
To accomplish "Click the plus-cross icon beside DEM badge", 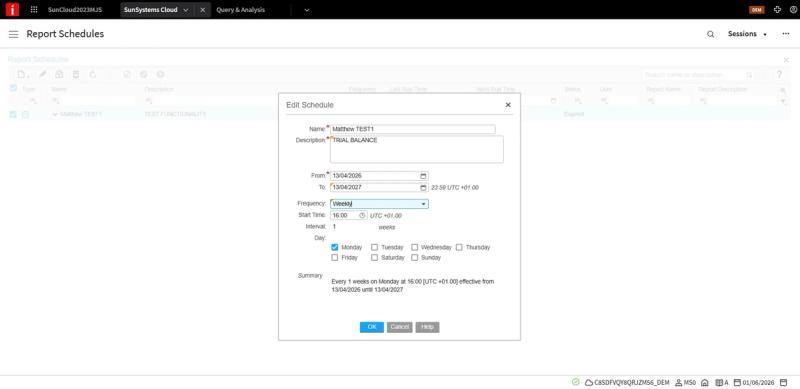I will [x=777, y=9].
